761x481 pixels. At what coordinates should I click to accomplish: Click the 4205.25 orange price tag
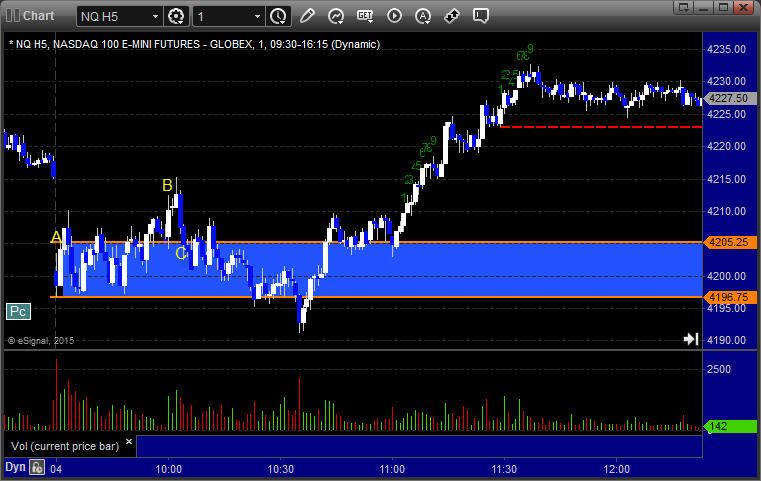[730, 242]
